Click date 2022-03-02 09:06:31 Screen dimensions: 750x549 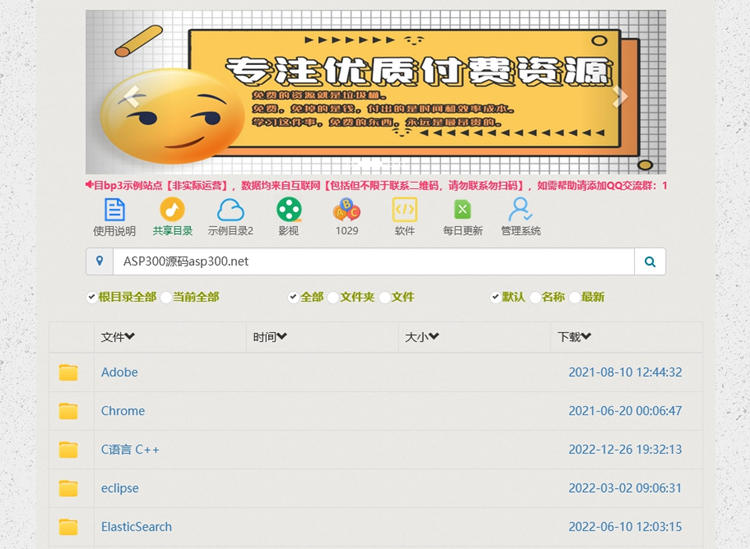pyautogui.click(x=625, y=488)
